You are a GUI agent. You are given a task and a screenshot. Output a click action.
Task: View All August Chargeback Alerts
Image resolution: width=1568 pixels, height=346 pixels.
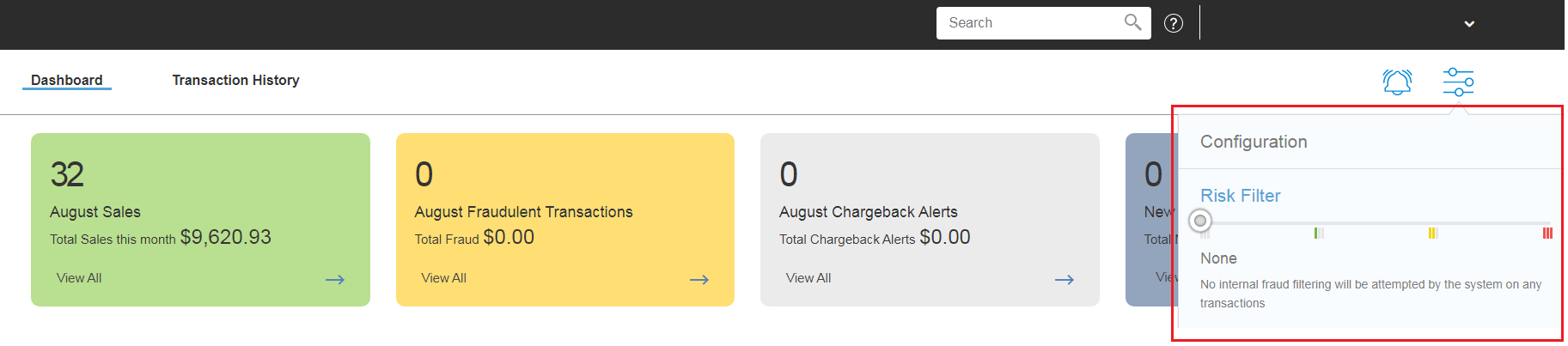(x=808, y=278)
